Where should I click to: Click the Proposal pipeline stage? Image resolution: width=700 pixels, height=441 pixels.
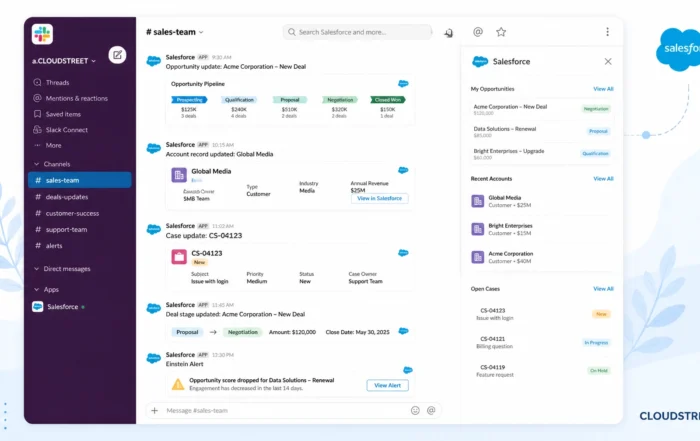290,100
